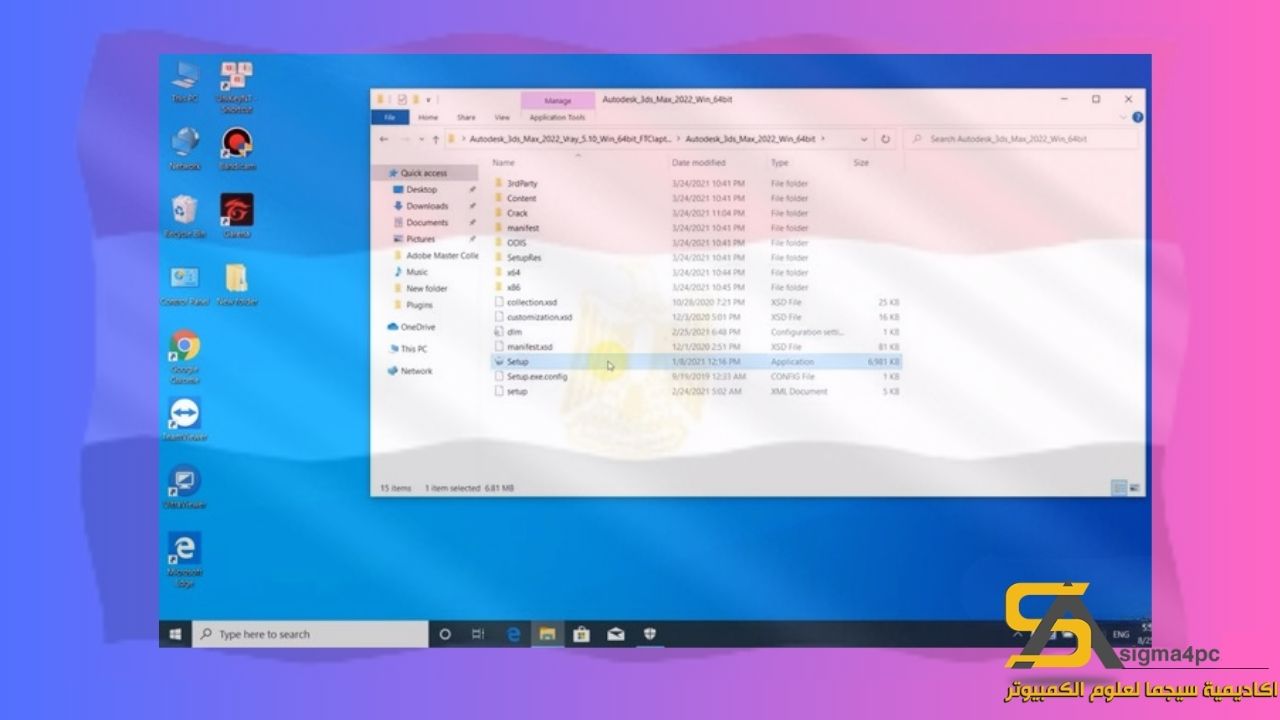Open Plugins folder in navigation pane
Image resolution: width=1280 pixels, height=720 pixels.
point(420,305)
